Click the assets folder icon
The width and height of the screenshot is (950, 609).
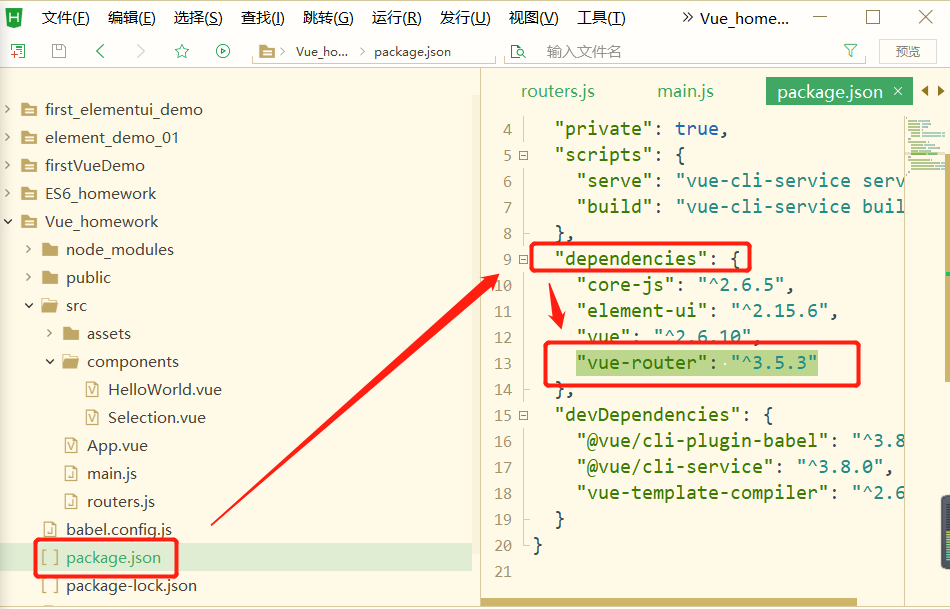tap(71, 333)
